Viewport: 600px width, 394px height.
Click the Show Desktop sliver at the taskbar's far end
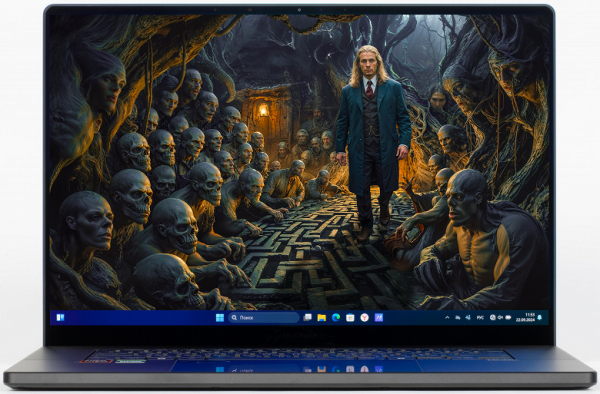pyautogui.click(x=547, y=317)
